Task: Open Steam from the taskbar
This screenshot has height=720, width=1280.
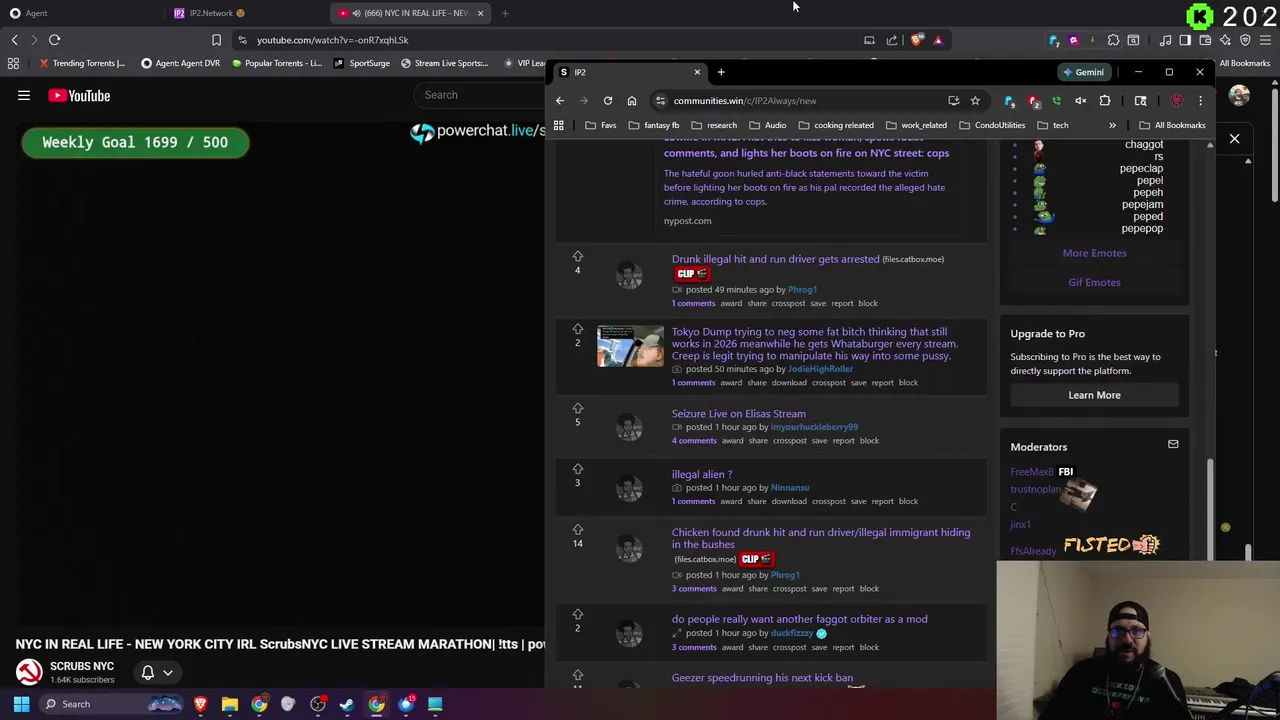Action: tap(347, 704)
